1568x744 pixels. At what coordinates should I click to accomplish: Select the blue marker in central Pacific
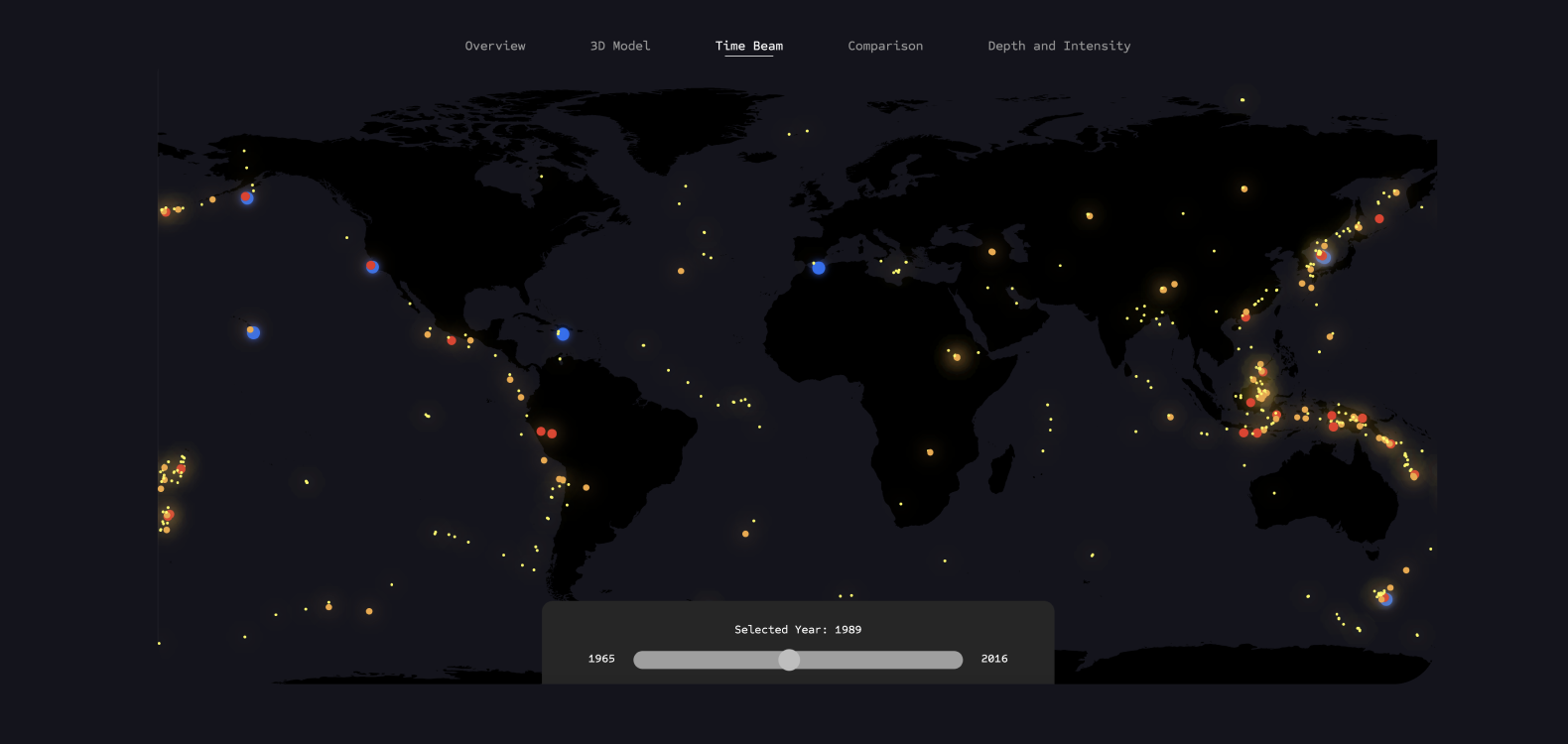coord(253,332)
